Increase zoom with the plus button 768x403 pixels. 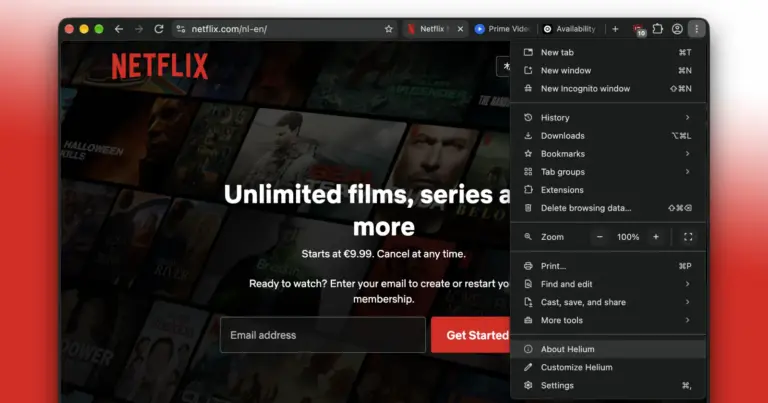(x=656, y=237)
